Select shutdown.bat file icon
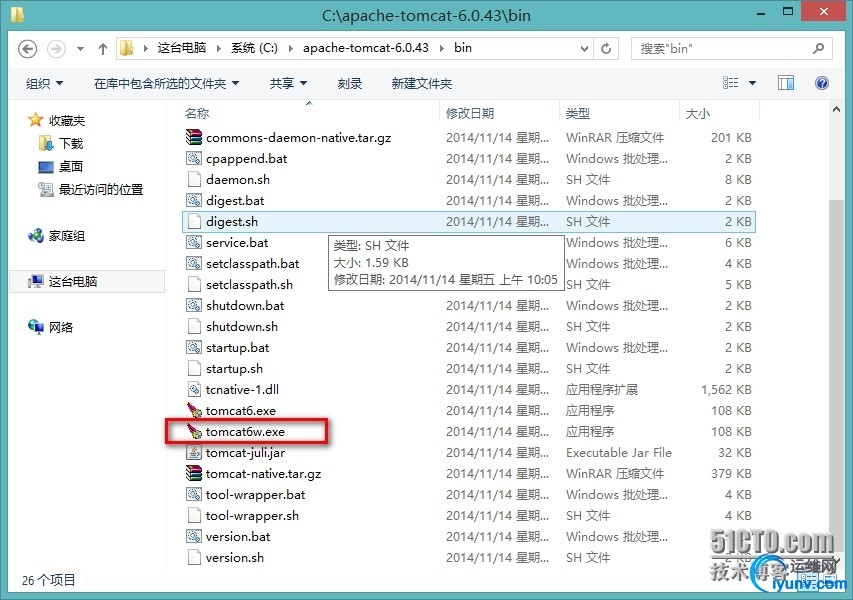 click(x=194, y=305)
